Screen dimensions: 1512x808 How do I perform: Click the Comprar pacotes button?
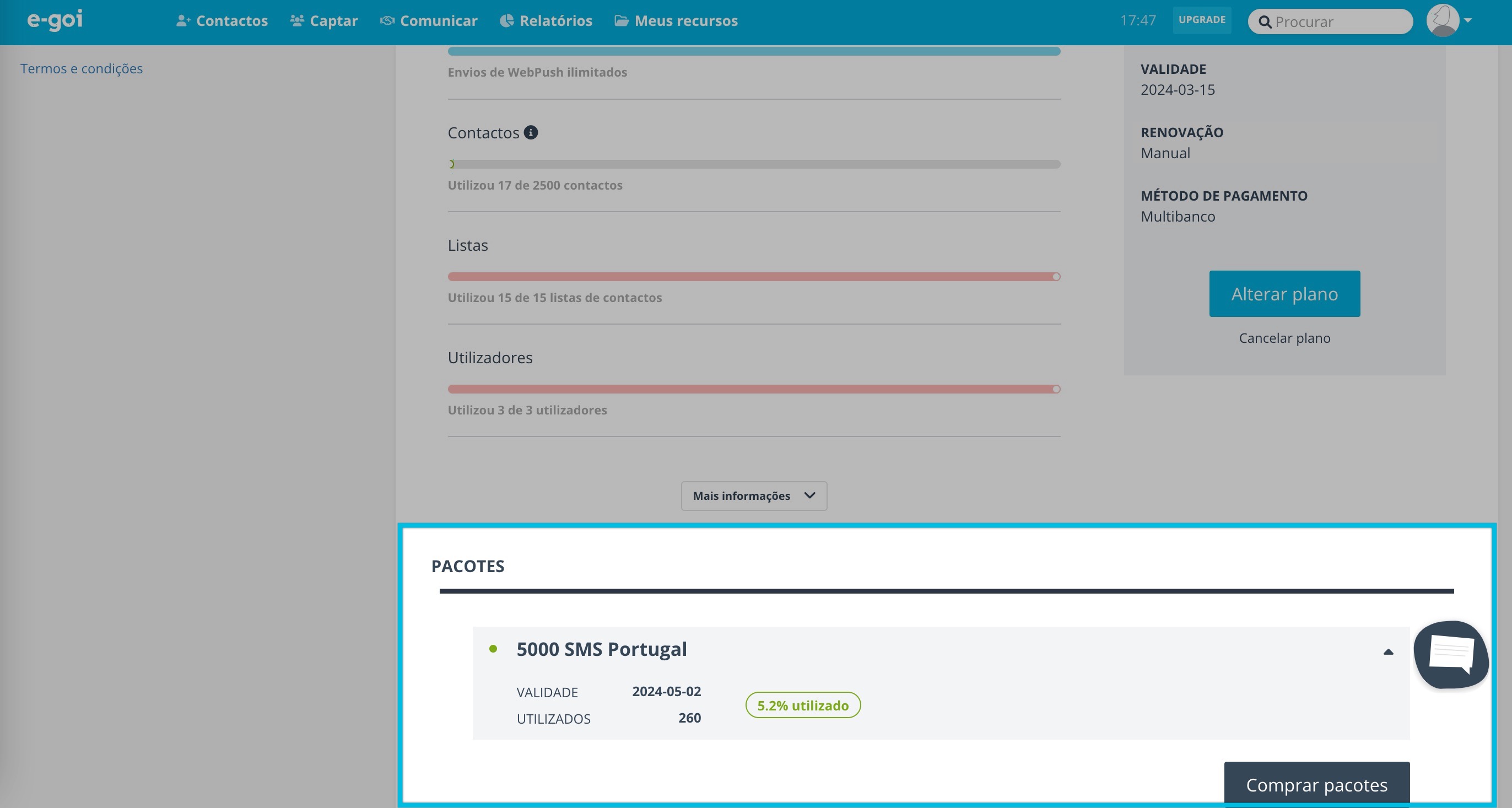click(1316, 784)
